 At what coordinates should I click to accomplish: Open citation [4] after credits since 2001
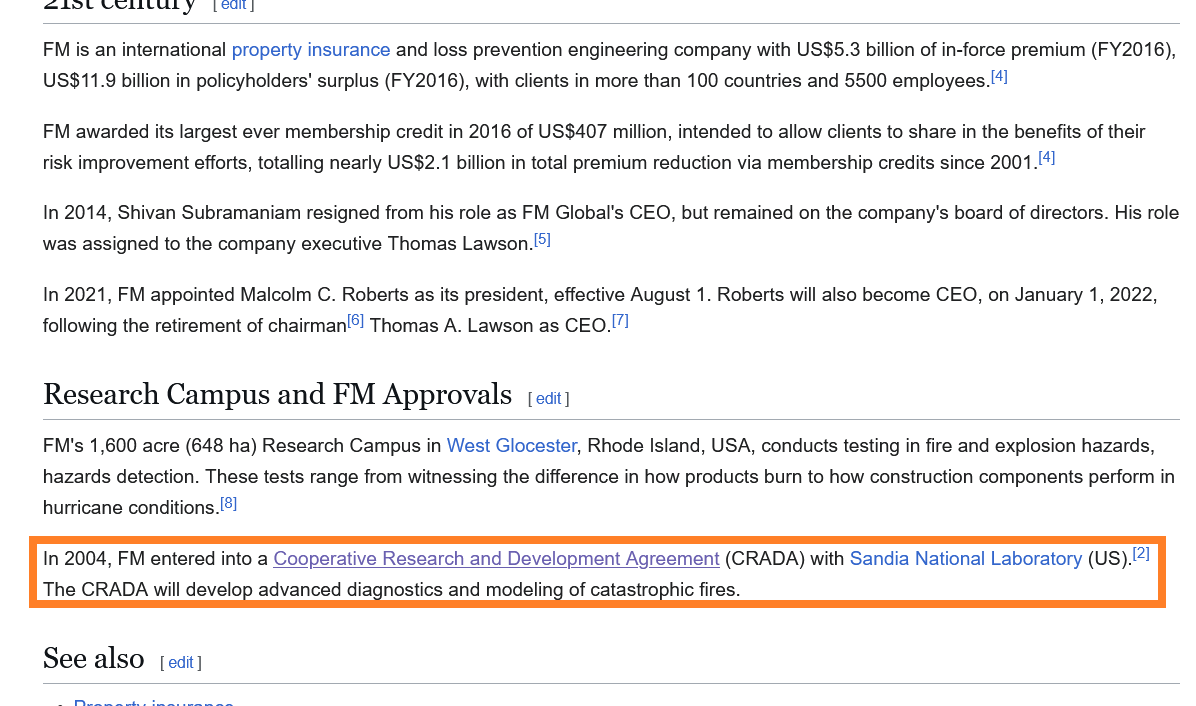point(1046,158)
